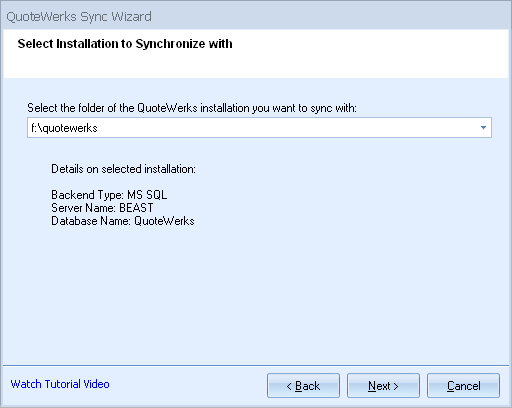The image size is (512, 408).
Task: Open the installation folder dropdown arrow
Action: [x=483, y=127]
